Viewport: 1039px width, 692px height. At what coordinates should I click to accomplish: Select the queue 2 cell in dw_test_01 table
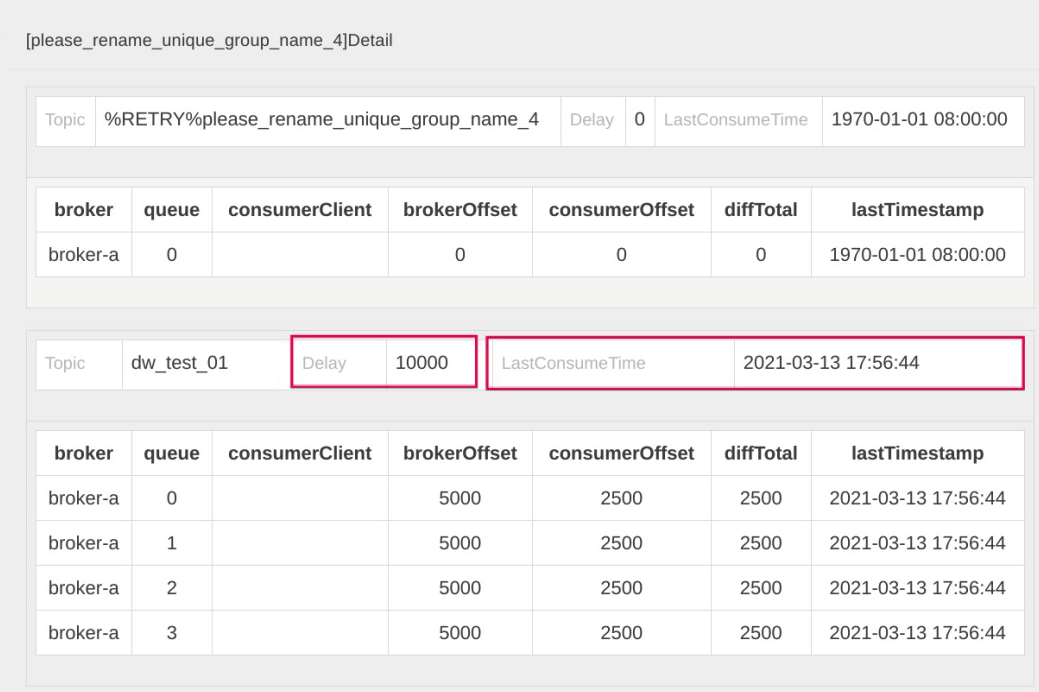171,588
